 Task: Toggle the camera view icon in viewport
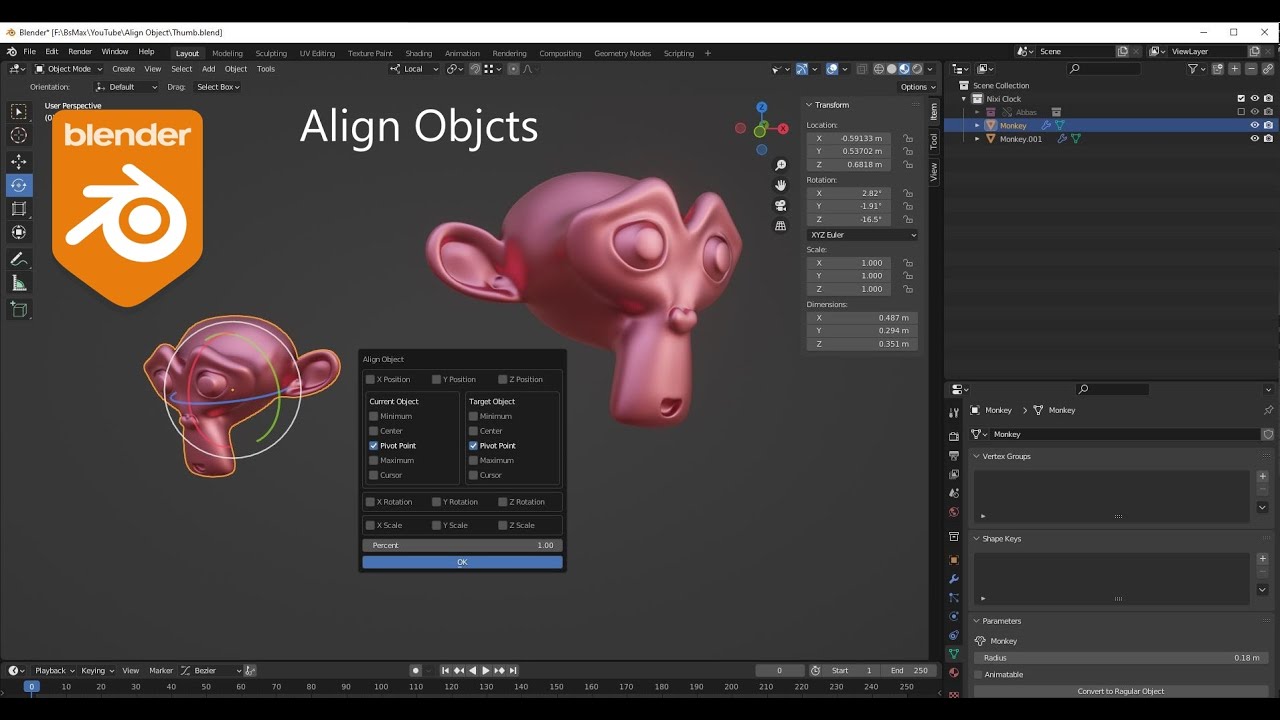pos(781,205)
